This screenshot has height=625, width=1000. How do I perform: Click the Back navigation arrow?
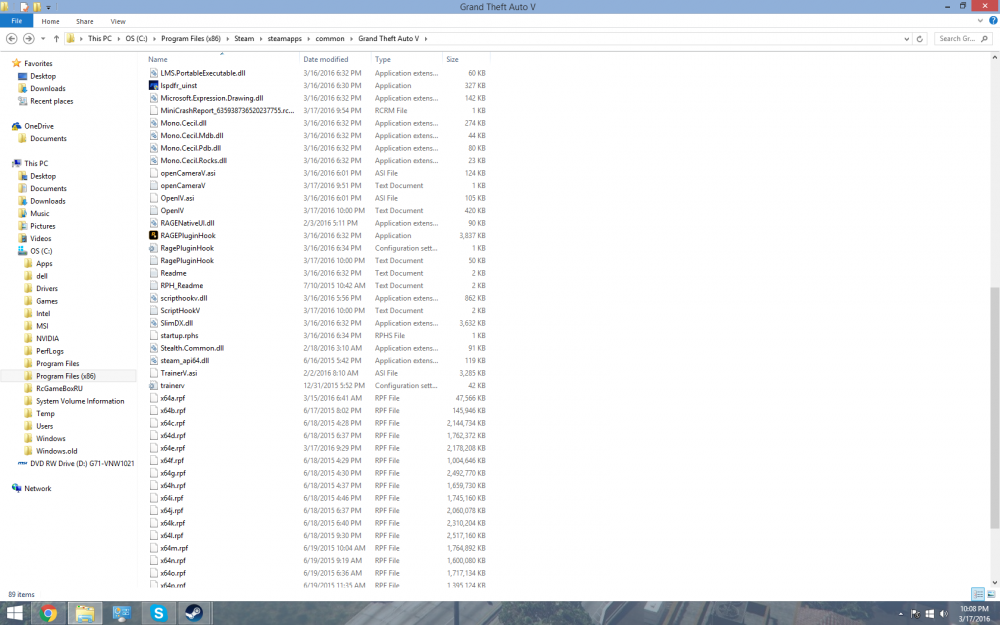pos(12,38)
